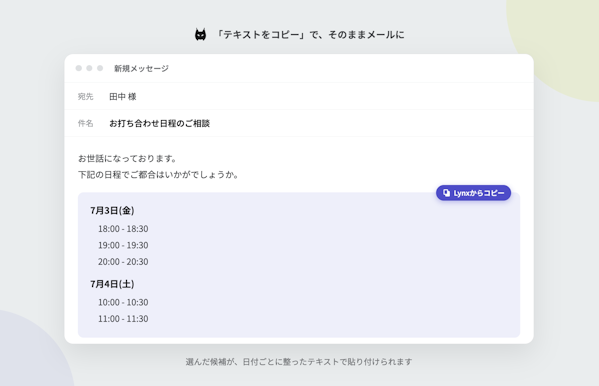Click the 7月4日(土) date heading

tap(112, 284)
